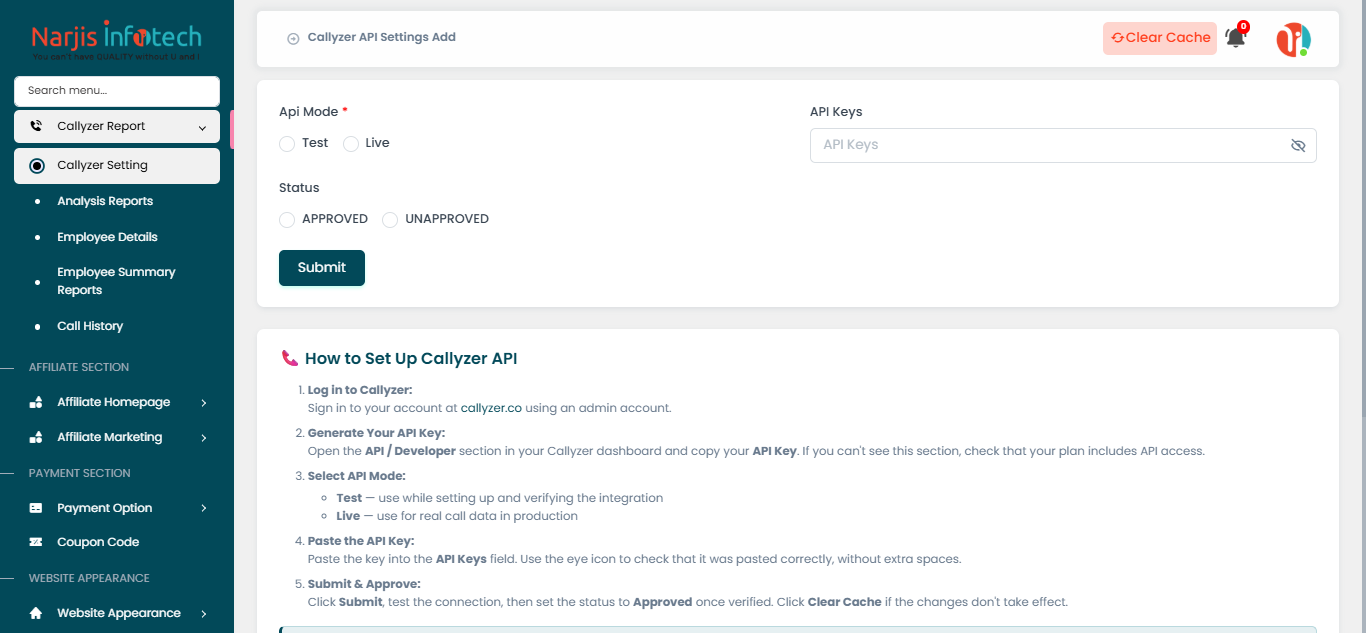This screenshot has height=633, width=1366.
Task: Click the Clear Cache button
Action: coord(1160,38)
